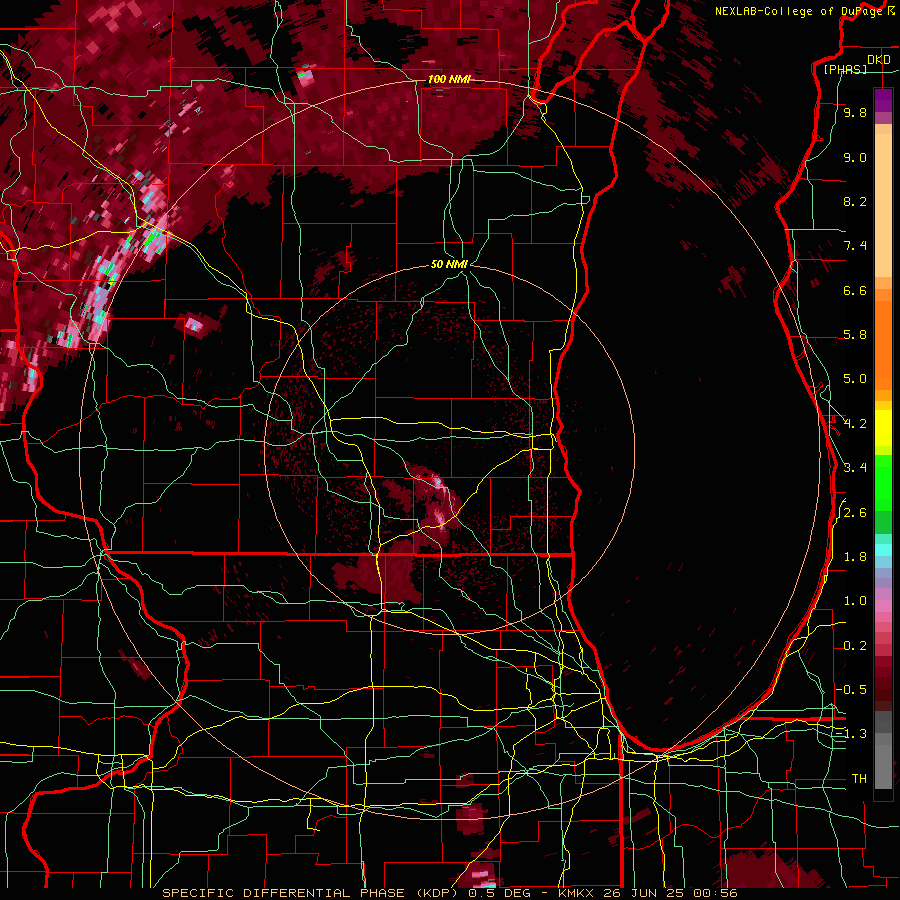Click the 0.2 value on the color scale
The height and width of the screenshot is (900, 900).
855,646
